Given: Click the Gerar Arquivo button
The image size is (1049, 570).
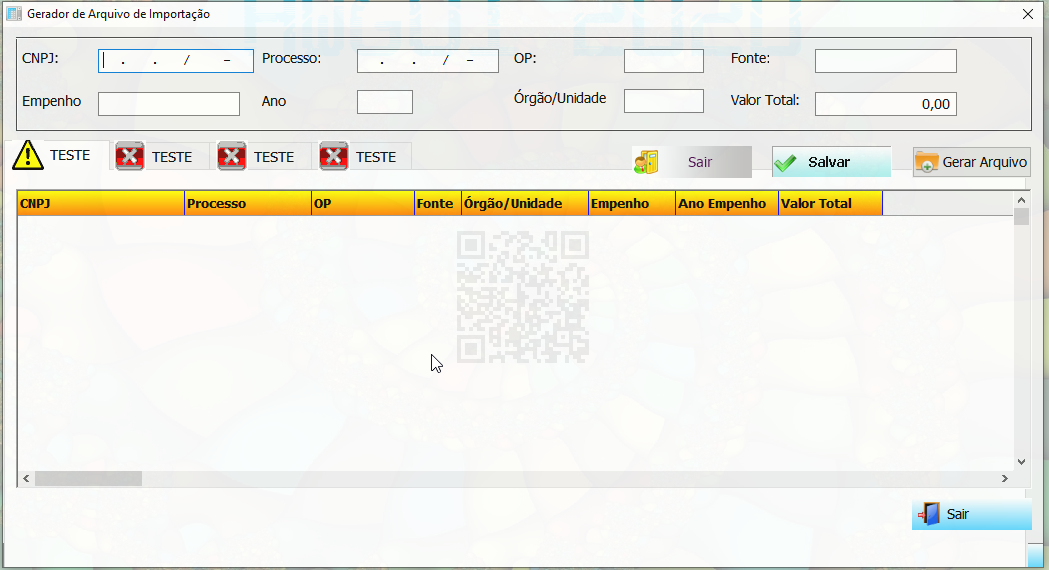Looking at the screenshot, I should pos(971,162).
